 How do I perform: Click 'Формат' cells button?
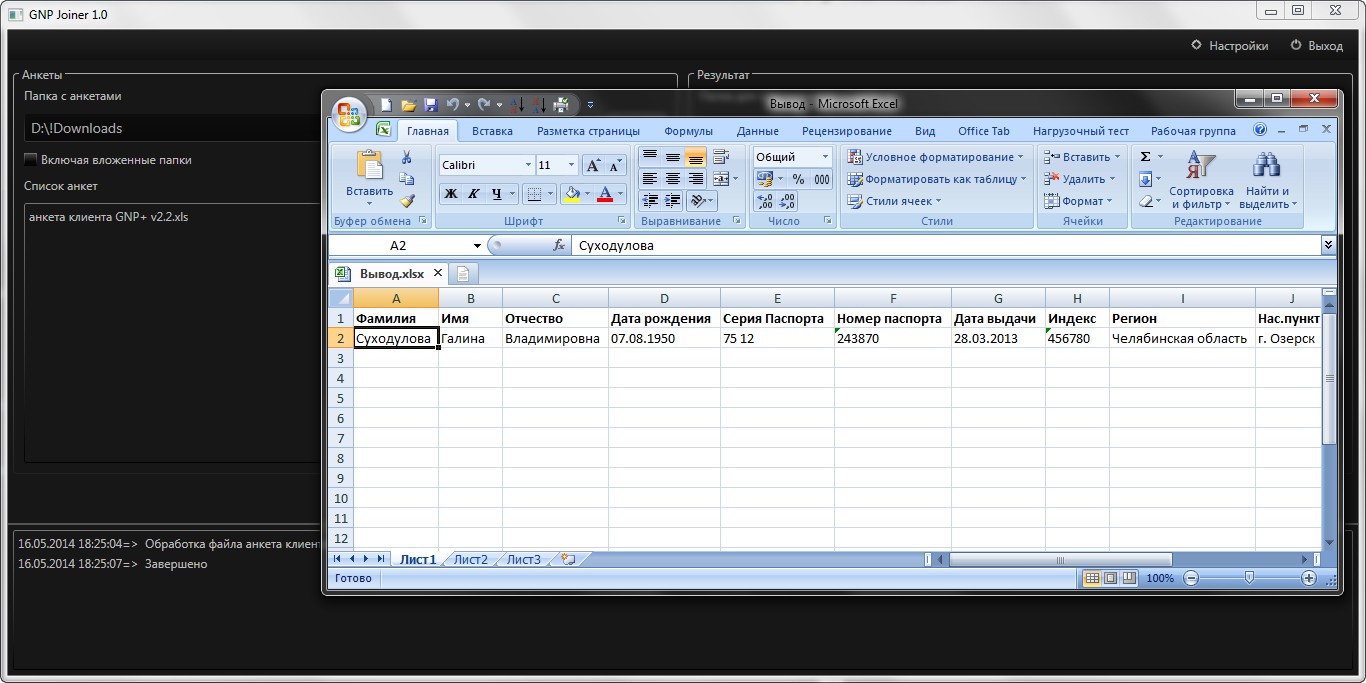pyautogui.click(x=1079, y=201)
